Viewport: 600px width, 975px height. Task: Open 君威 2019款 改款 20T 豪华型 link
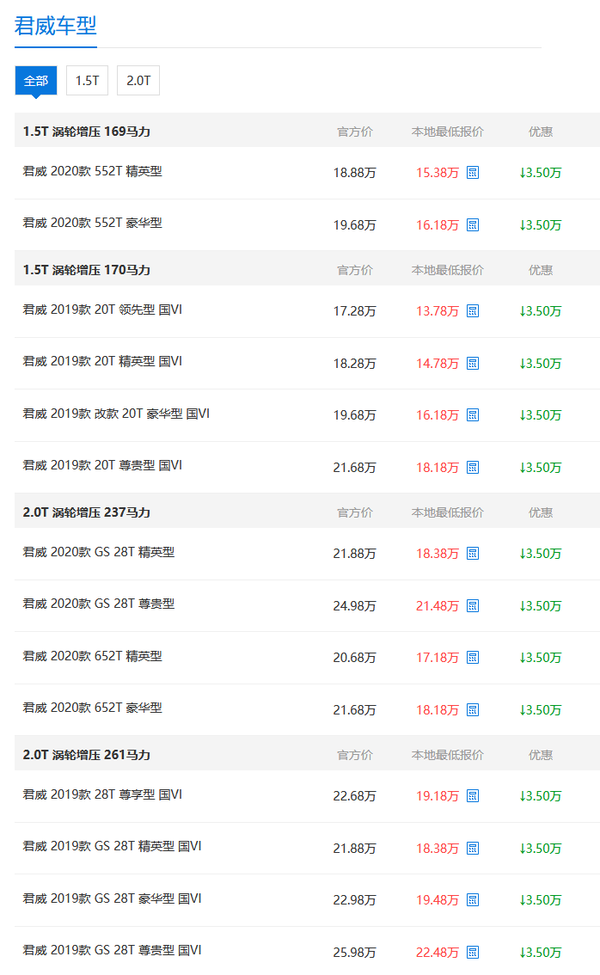coord(116,414)
